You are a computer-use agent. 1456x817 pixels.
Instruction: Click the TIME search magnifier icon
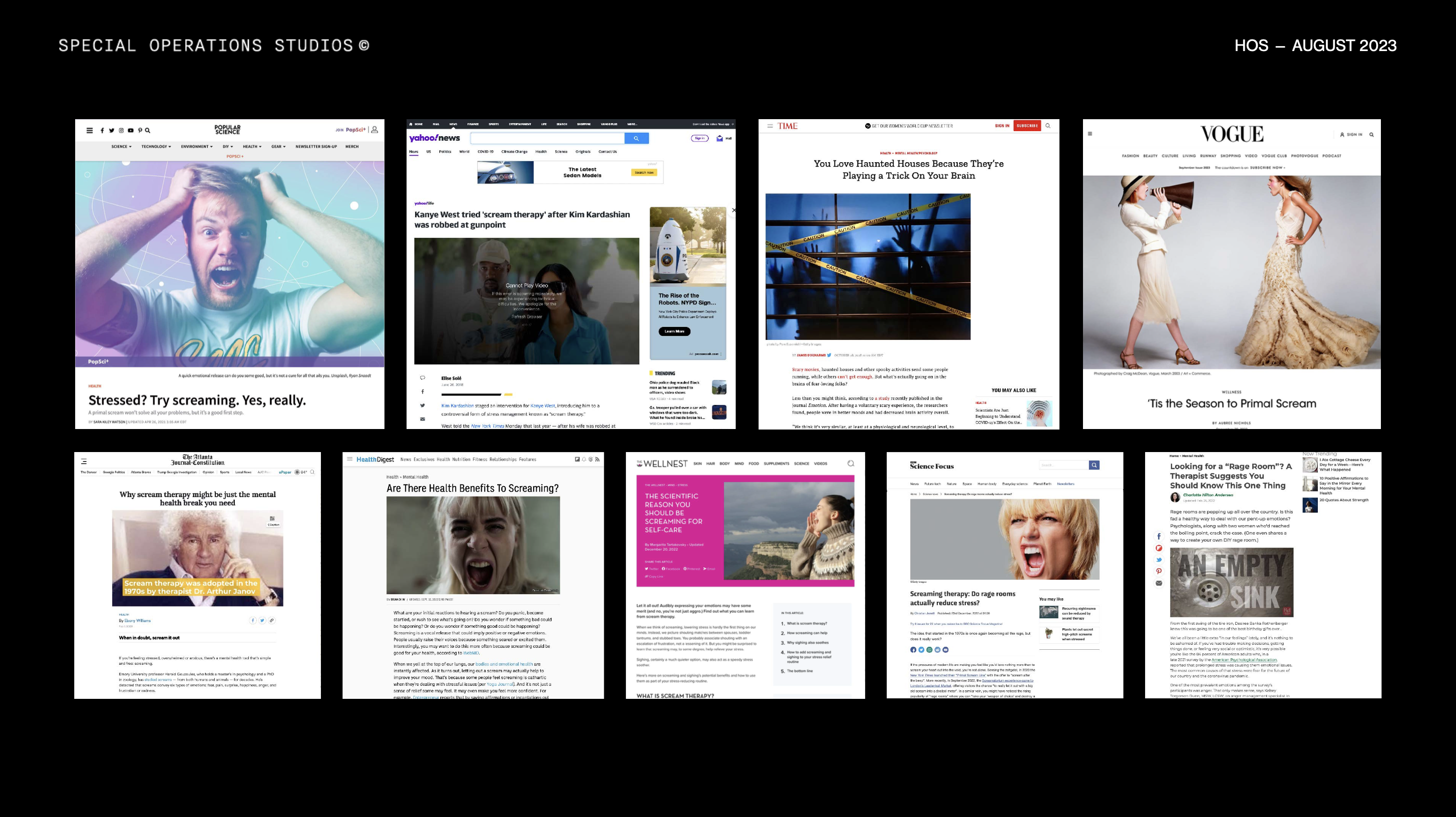click(x=1048, y=126)
